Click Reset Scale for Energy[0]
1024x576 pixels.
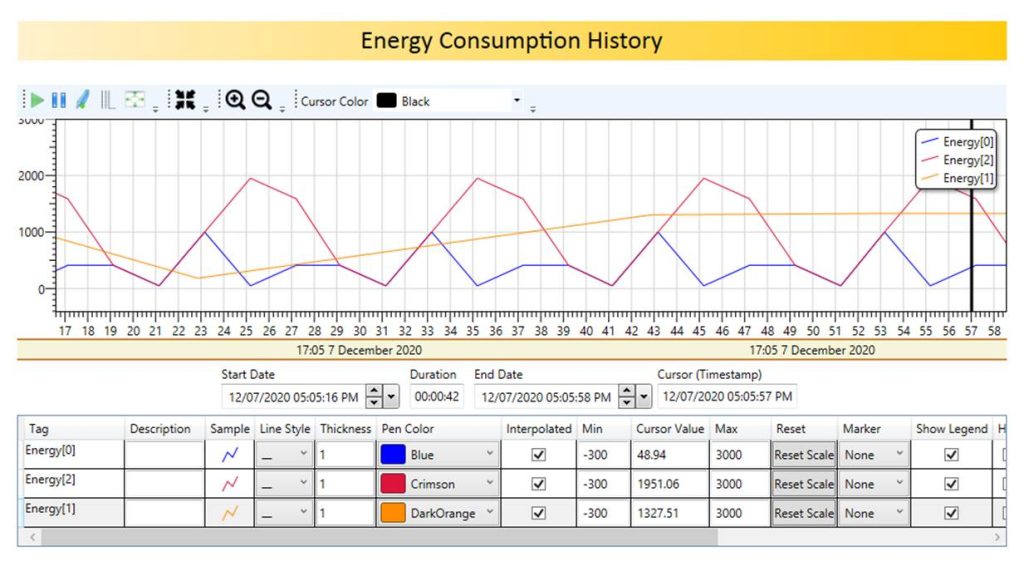coord(804,455)
